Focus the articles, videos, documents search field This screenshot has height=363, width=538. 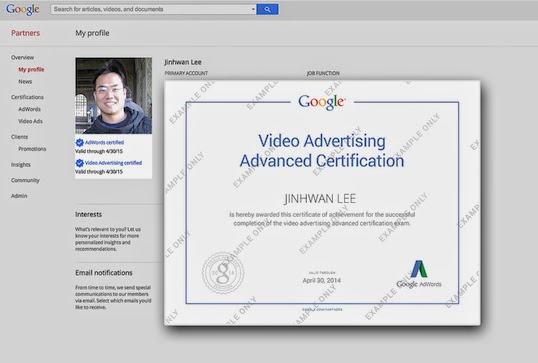pyautogui.click(x=151, y=9)
